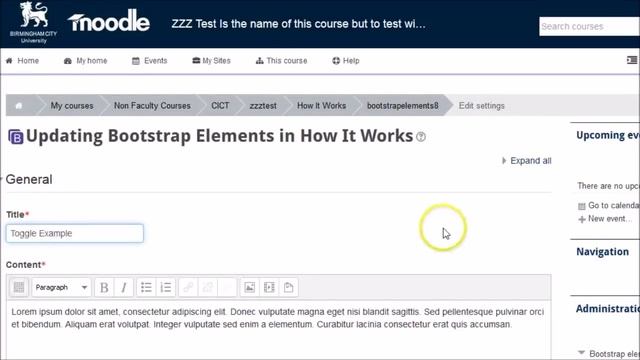The height and width of the screenshot is (360, 640).
Task: Click the unlink icon
Action: click(x=208, y=287)
